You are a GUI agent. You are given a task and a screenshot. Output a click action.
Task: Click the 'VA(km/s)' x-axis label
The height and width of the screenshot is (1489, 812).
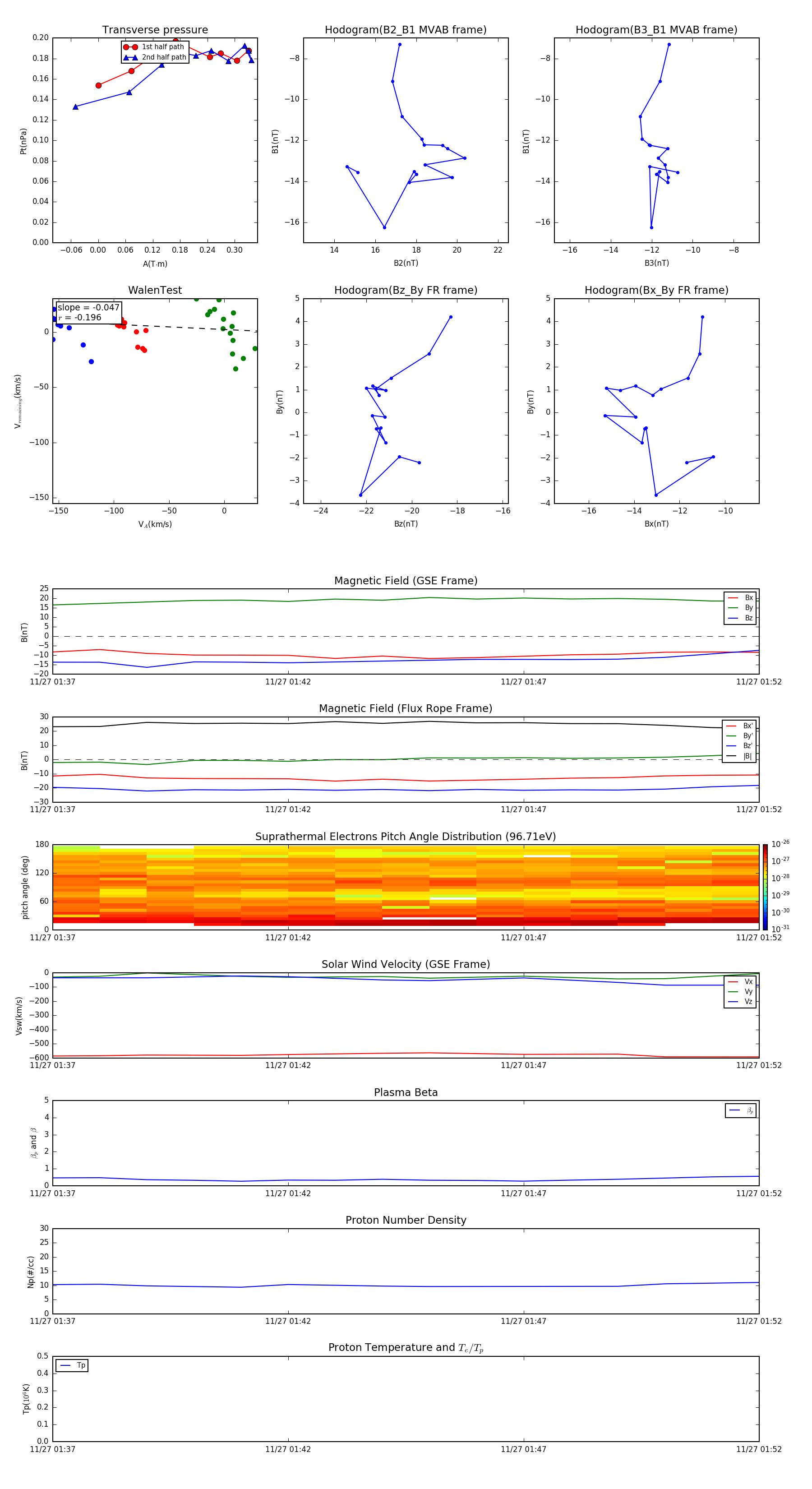(155, 524)
